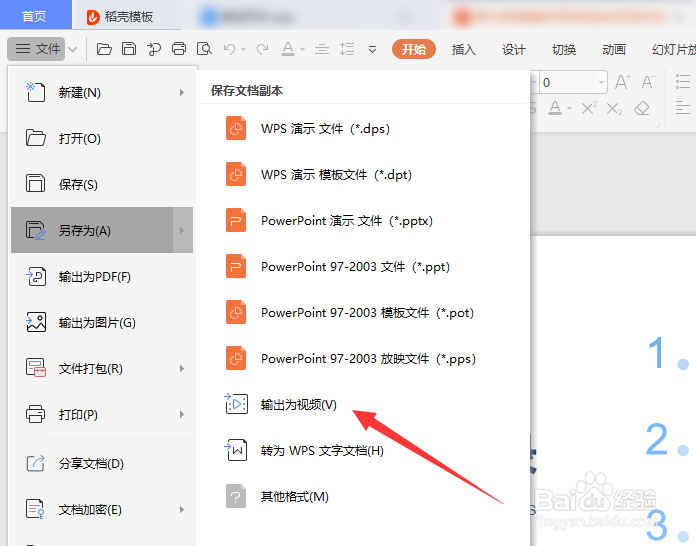Switch to the 插入 ribbon tab
696x546 pixels.
(463, 49)
